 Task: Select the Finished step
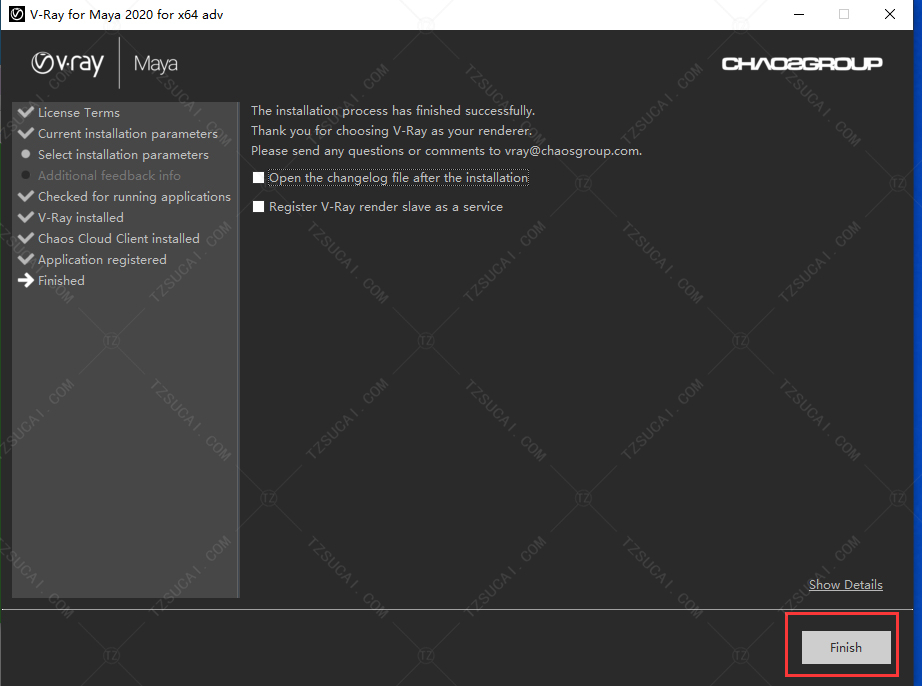coord(61,280)
